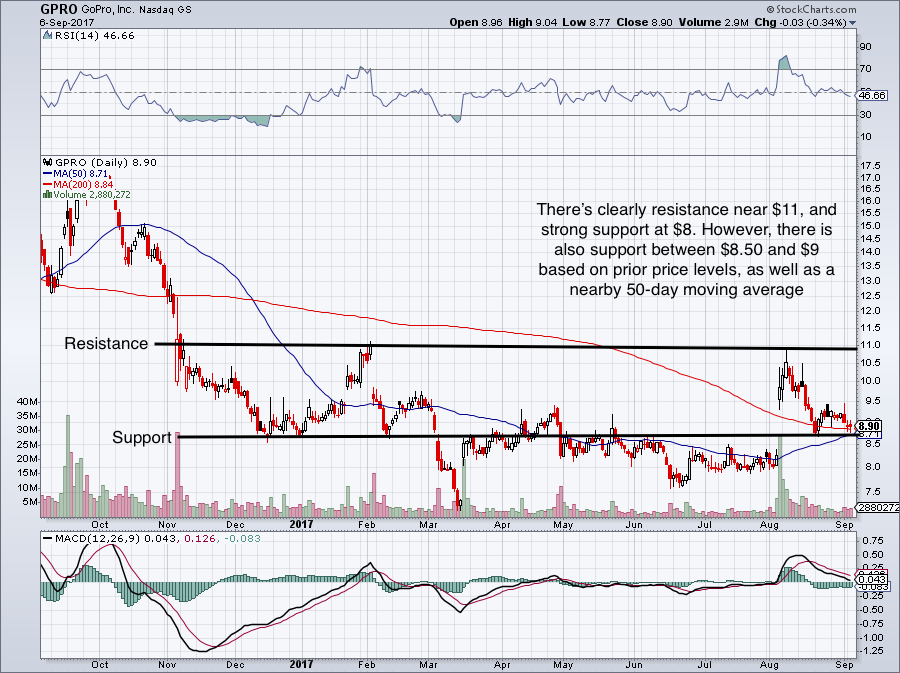900x673 pixels.
Task: Click the 'MACD(12,26,9) 0.043' legend label
Action: point(116,539)
